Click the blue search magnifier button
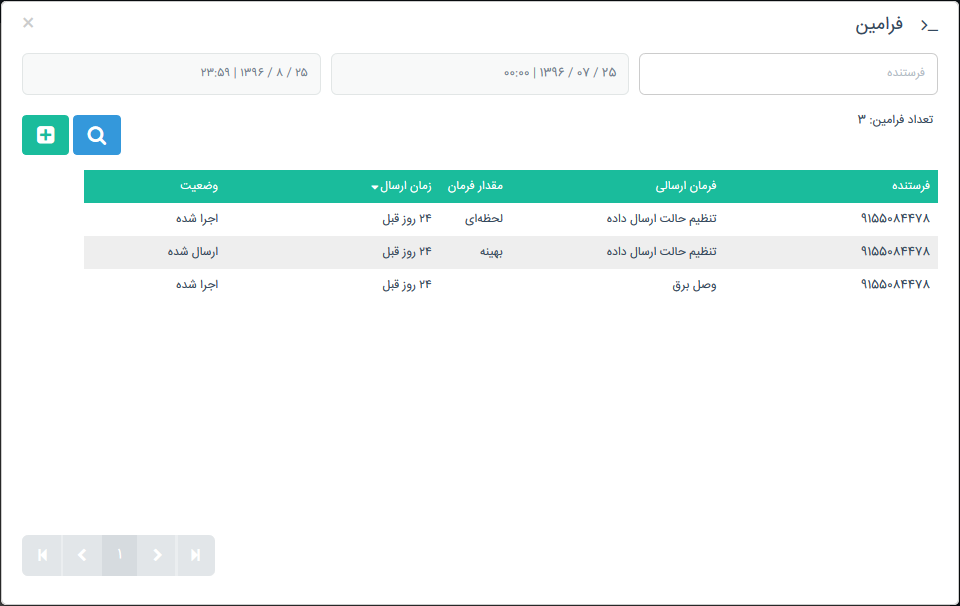Screen dimensions: 960x606 (x=97, y=135)
